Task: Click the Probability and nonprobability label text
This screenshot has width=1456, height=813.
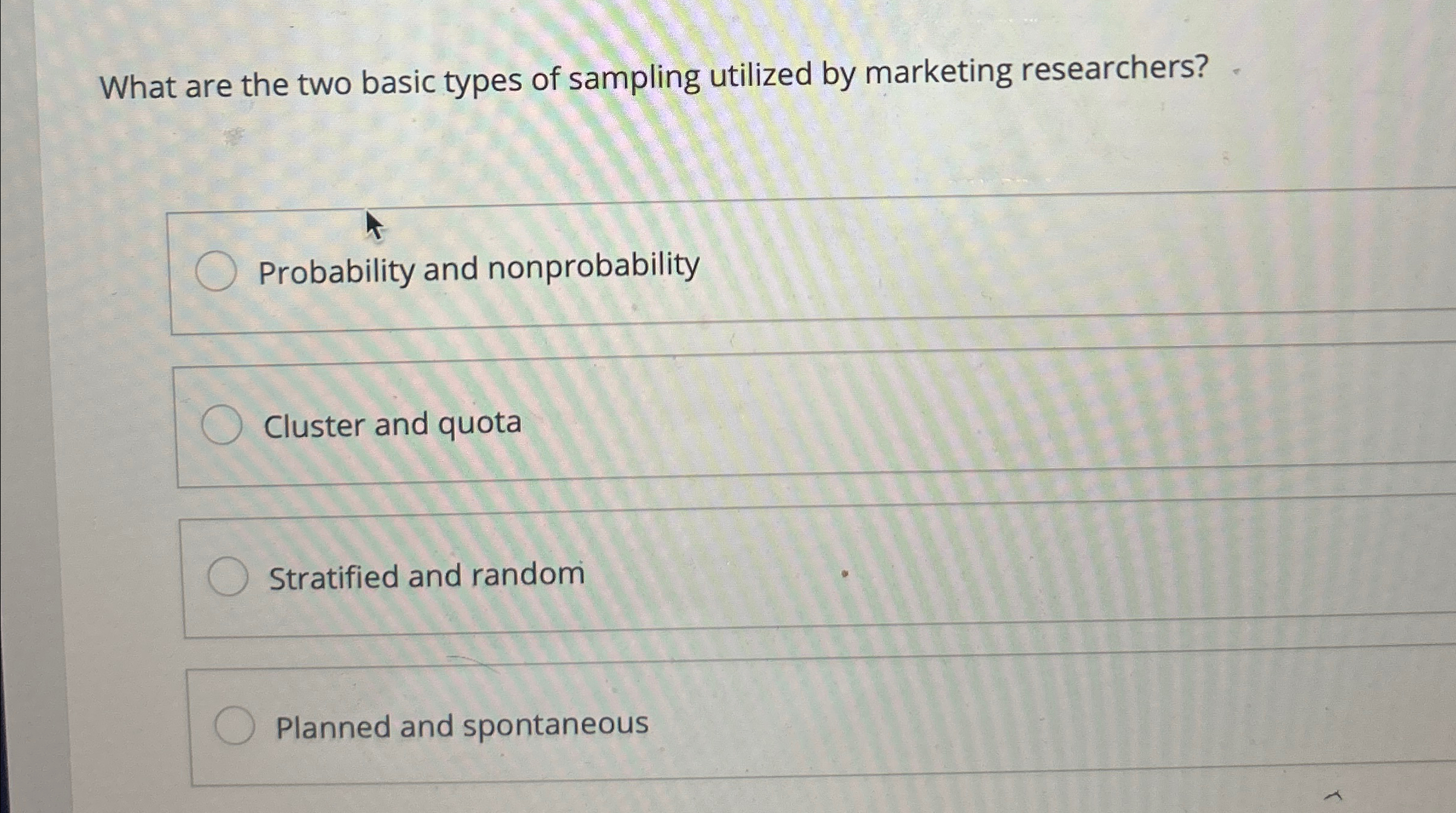Action: pos(479,266)
